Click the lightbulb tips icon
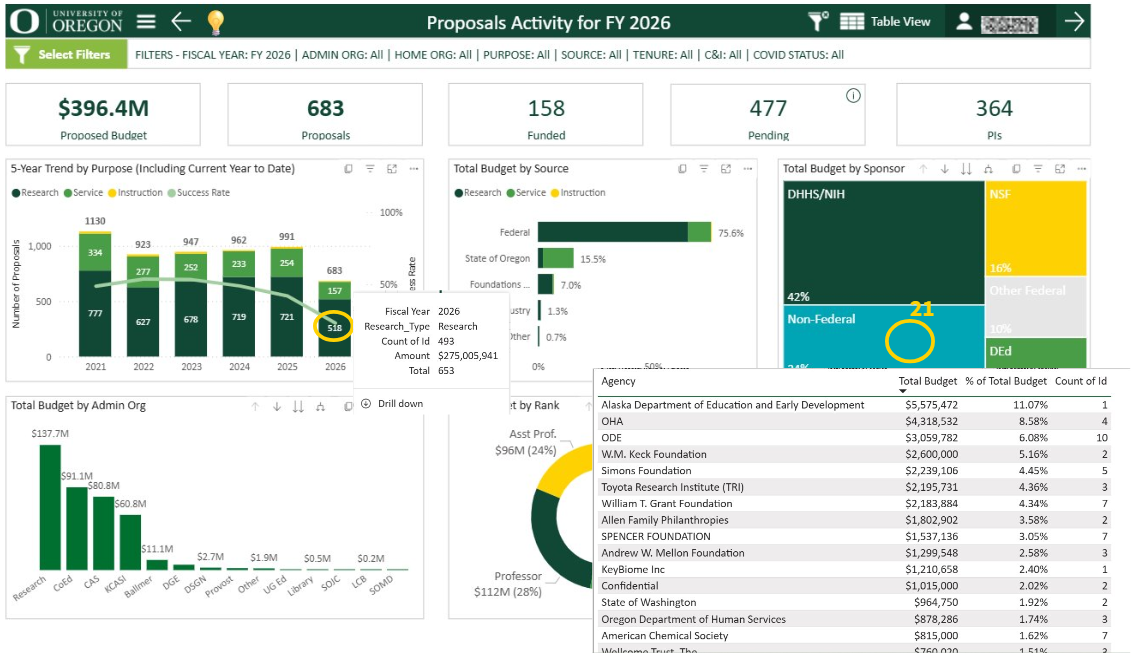 (215, 22)
